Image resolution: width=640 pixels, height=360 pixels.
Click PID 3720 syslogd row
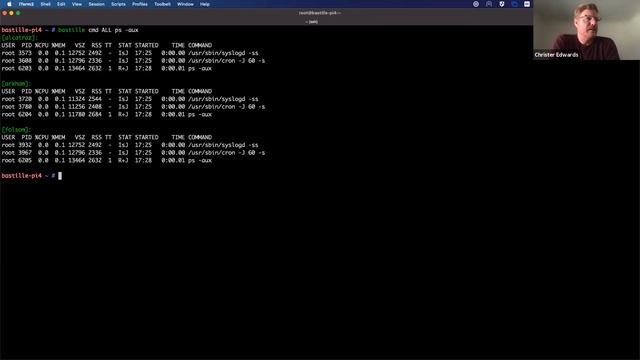tap(130, 99)
